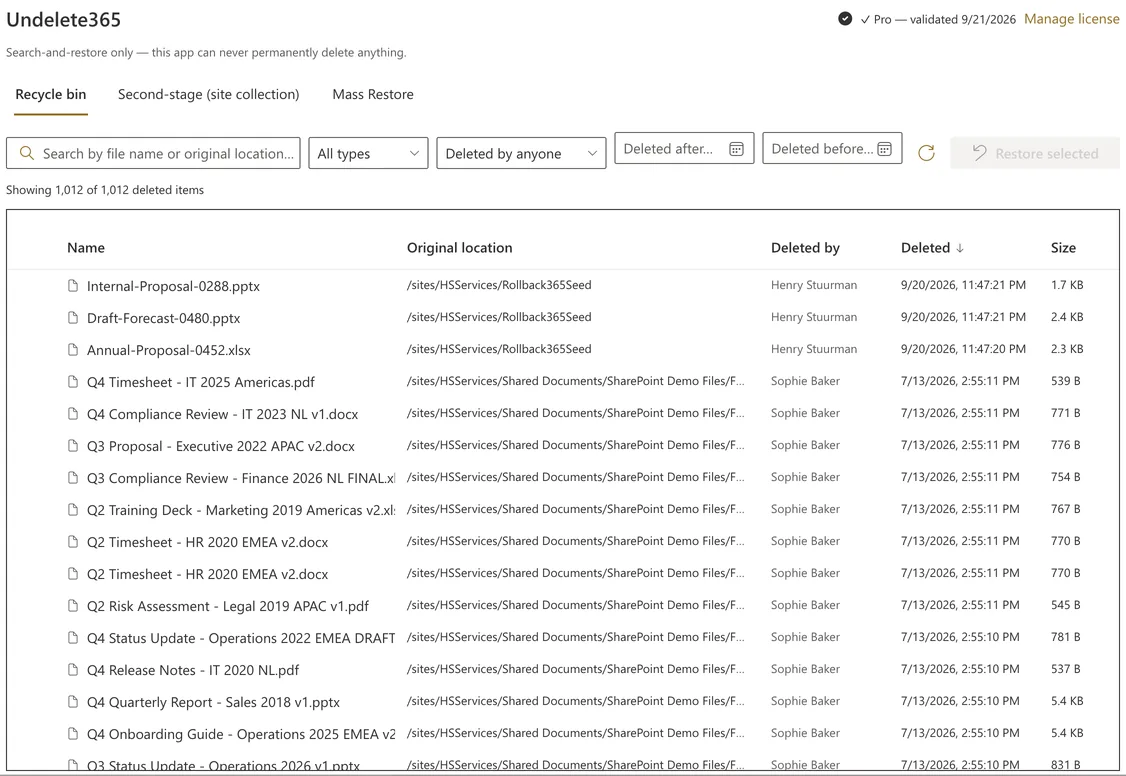This screenshot has width=1126, height=776.
Task: Select the Internal-Proposal-0288.pptx file name
Action: [x=173, y=286]
